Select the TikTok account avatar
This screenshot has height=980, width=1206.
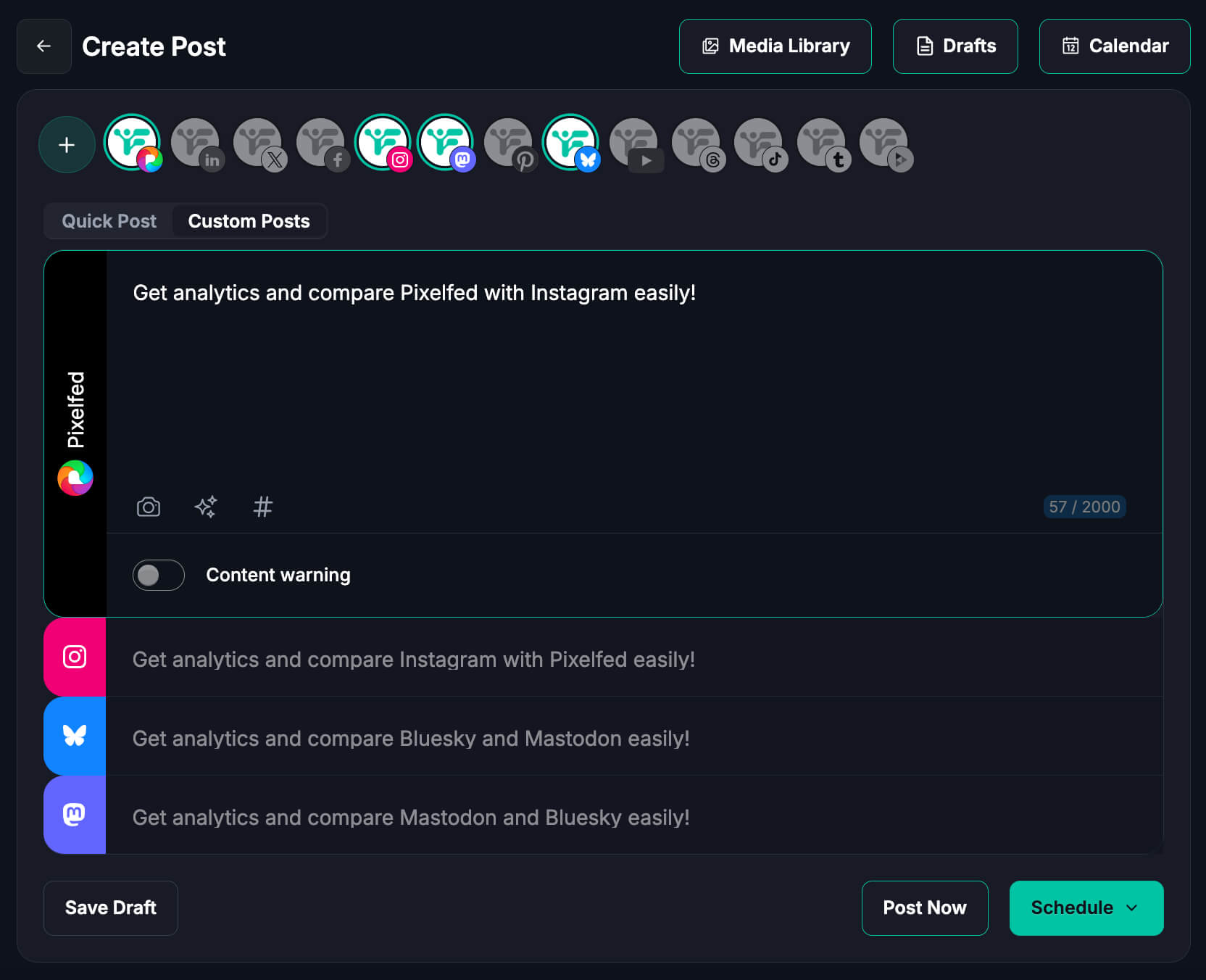point(760,144)
